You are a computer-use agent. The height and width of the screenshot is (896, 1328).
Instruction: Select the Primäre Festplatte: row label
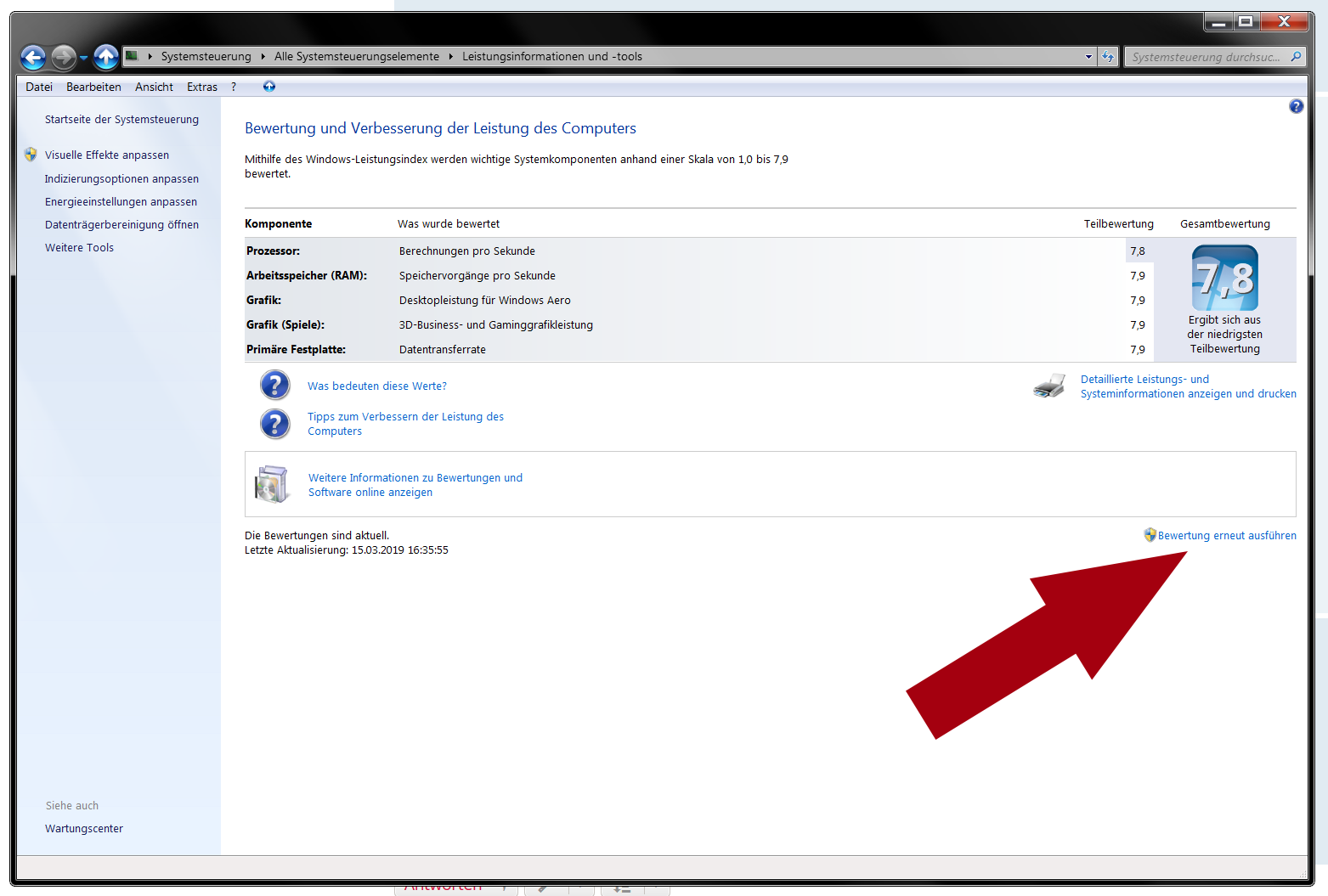click(x=296, y=350)
